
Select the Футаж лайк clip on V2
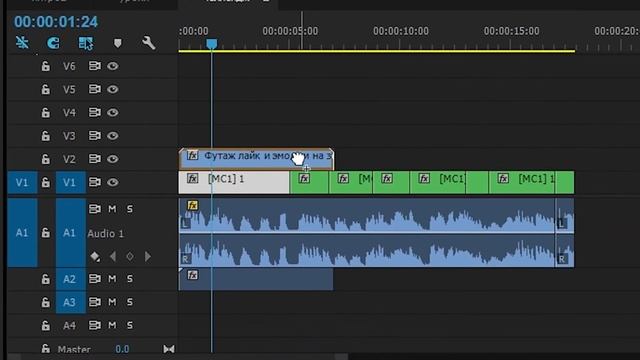tap(256, 159)
